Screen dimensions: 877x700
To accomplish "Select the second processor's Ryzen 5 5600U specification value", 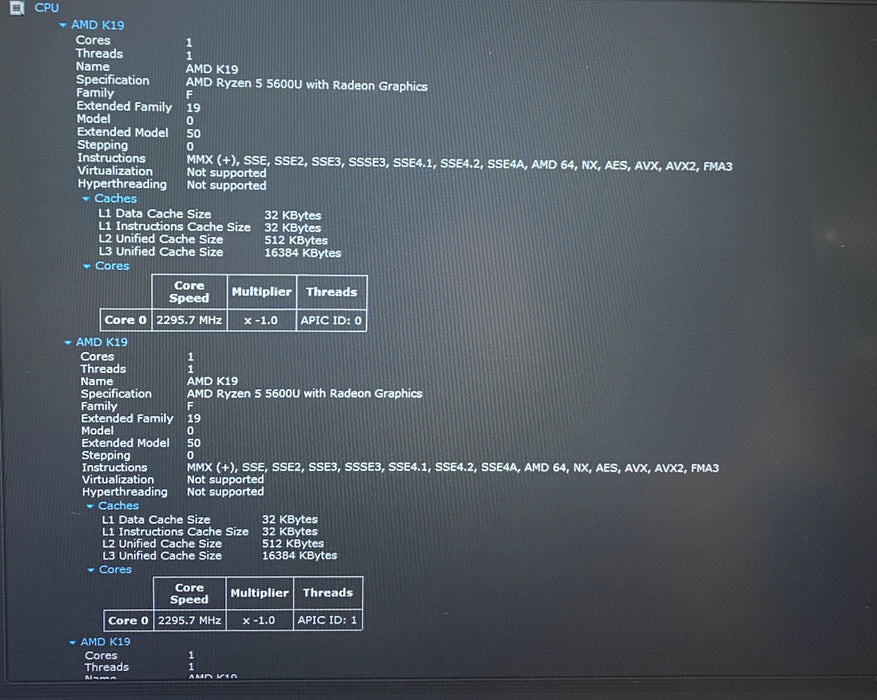I will (304, 394).
